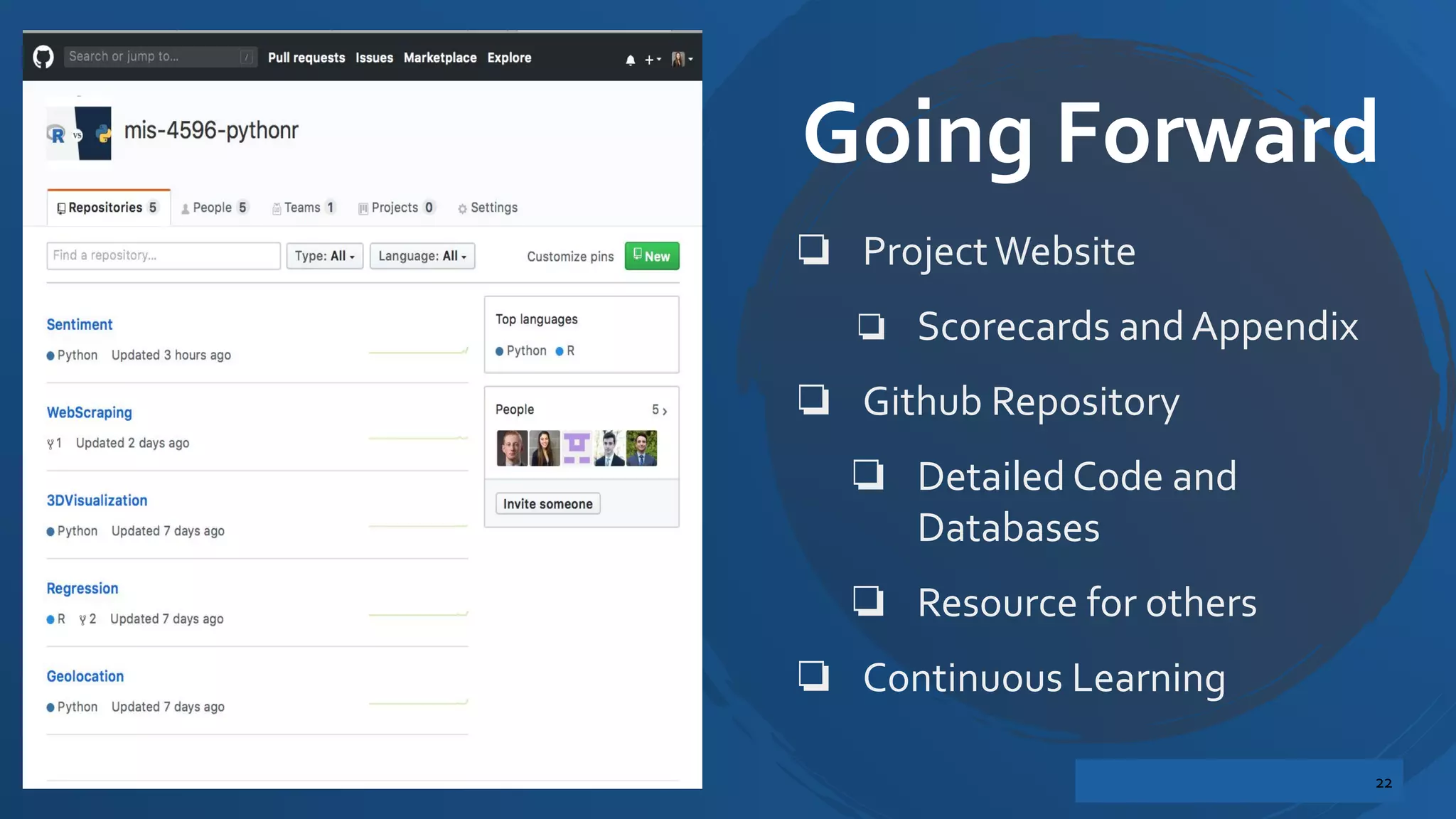Screen dimensions: 1456x819
Task: Open the Geolocation repository
Action: click(85, 677)
